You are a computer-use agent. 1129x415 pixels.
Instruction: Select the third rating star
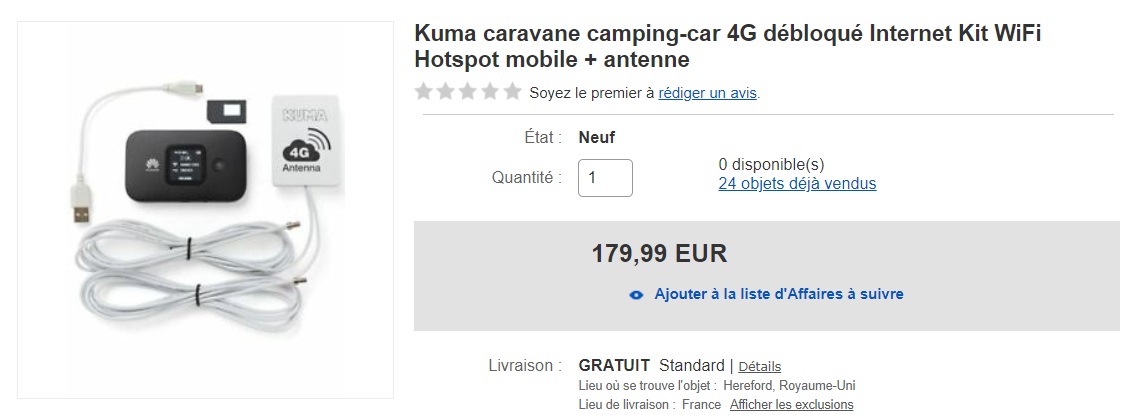(x=468, y=92)
